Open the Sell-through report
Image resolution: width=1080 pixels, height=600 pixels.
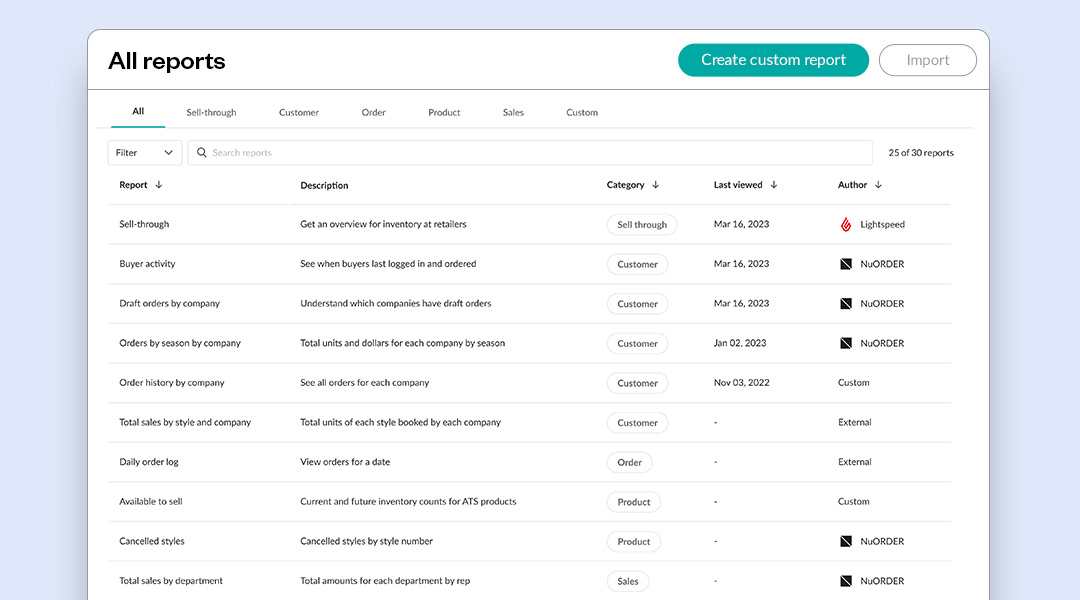point(144,225)
